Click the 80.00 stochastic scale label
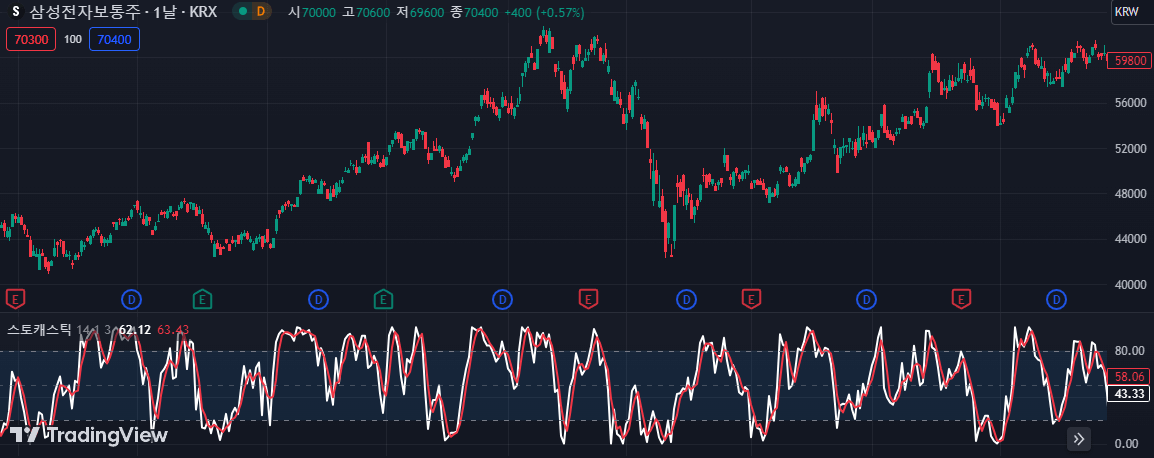1154x458 pixels. tap(1130, 351)
